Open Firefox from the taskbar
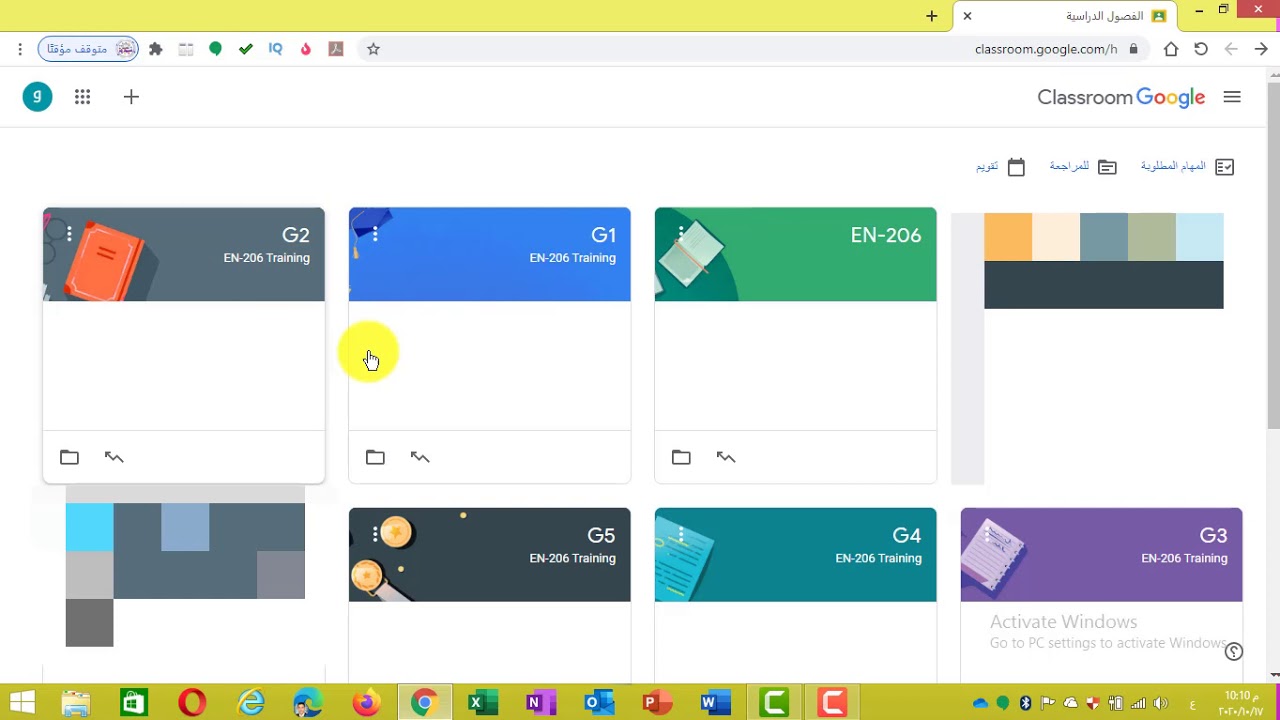Viewport: 1280px width, 720px height. point(366,703)
